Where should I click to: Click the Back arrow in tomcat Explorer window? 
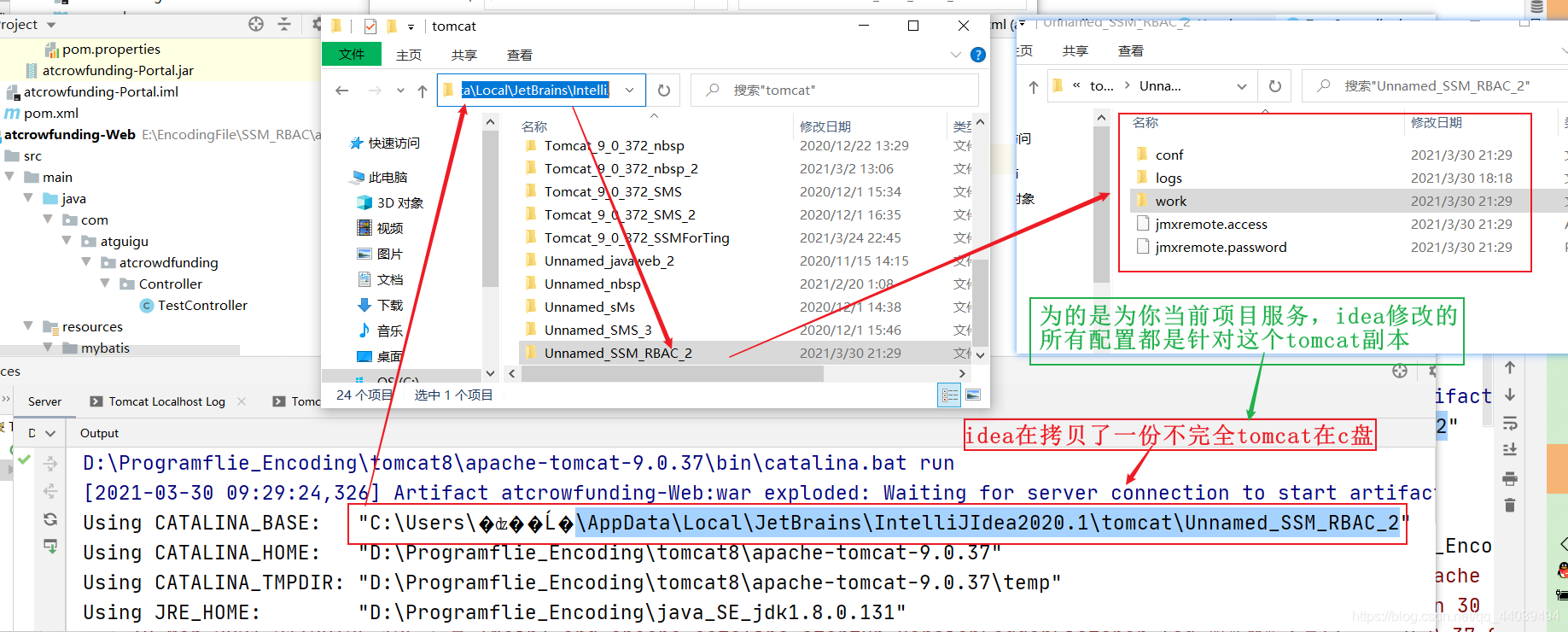point(342,91)
